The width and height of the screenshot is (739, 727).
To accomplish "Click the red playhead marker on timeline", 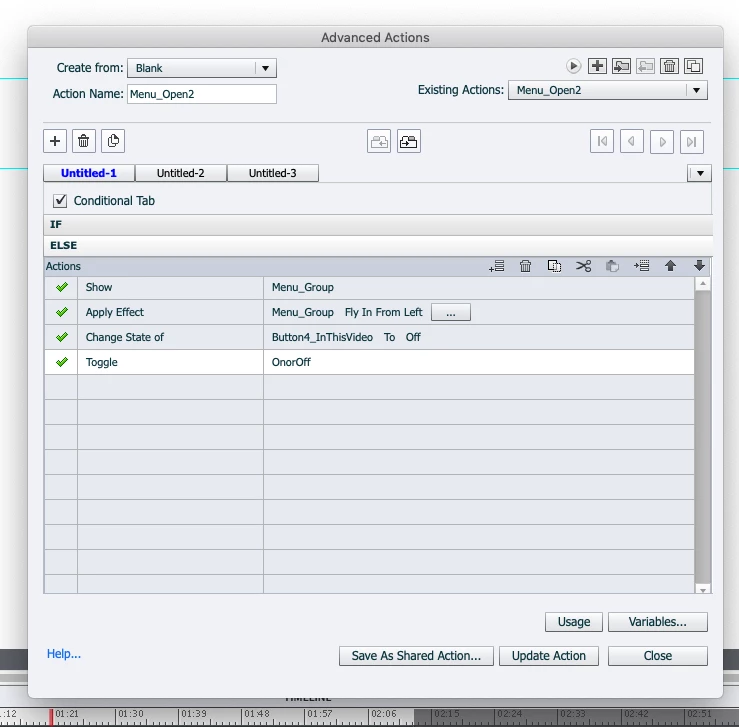I will 51,717.
